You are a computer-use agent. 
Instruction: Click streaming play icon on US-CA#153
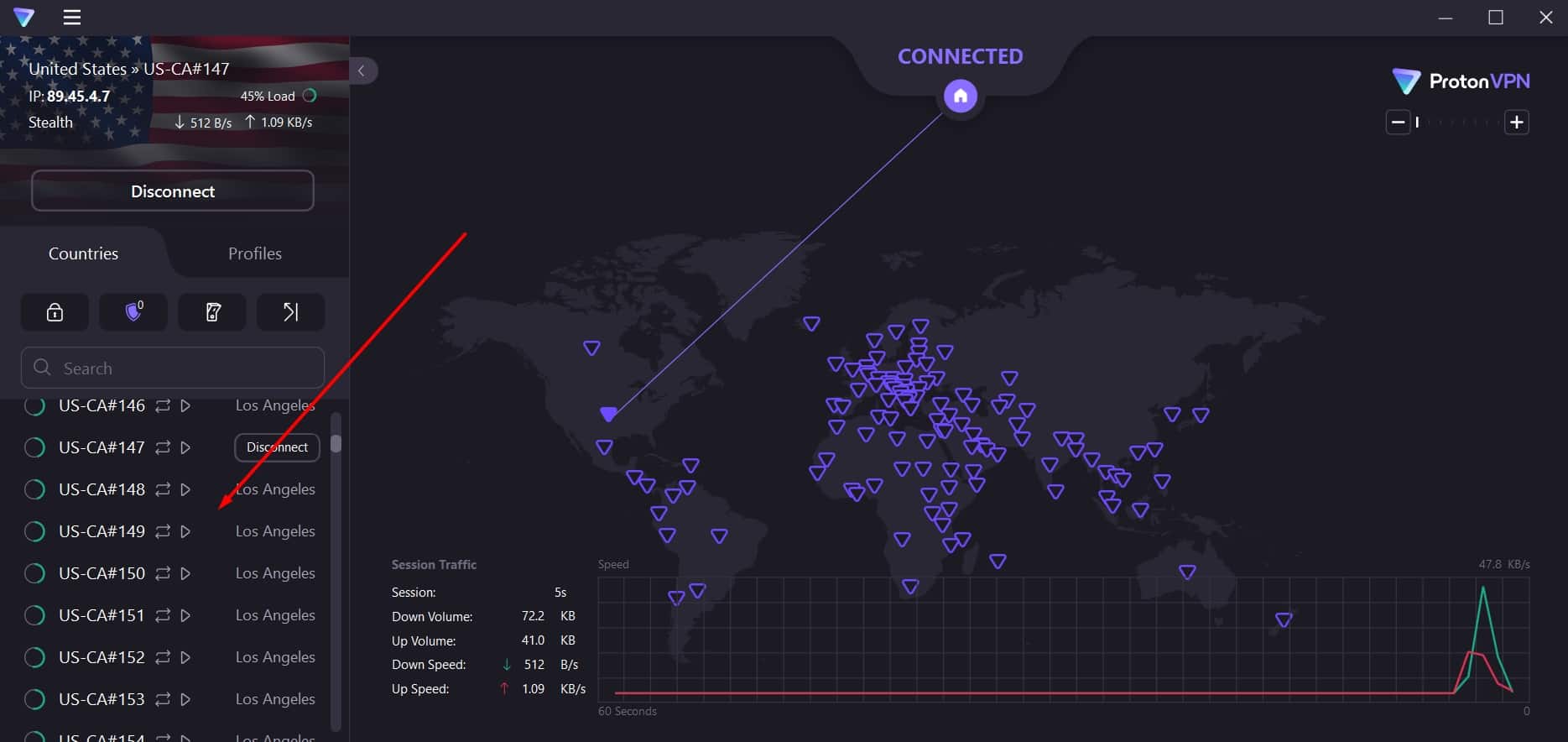pyautogui.click(x=185, y=699)
